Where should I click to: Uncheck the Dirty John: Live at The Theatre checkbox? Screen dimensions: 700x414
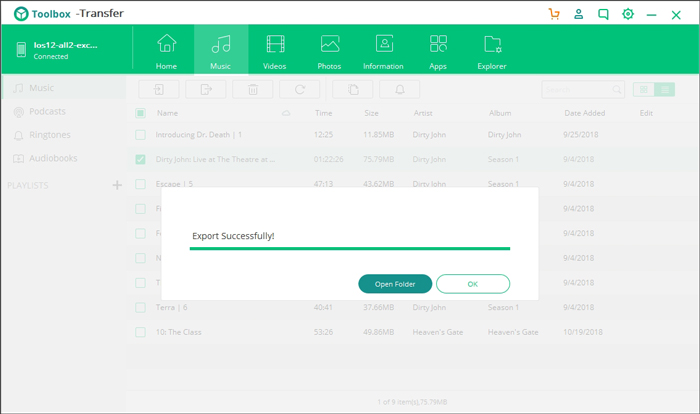[140, 159]
